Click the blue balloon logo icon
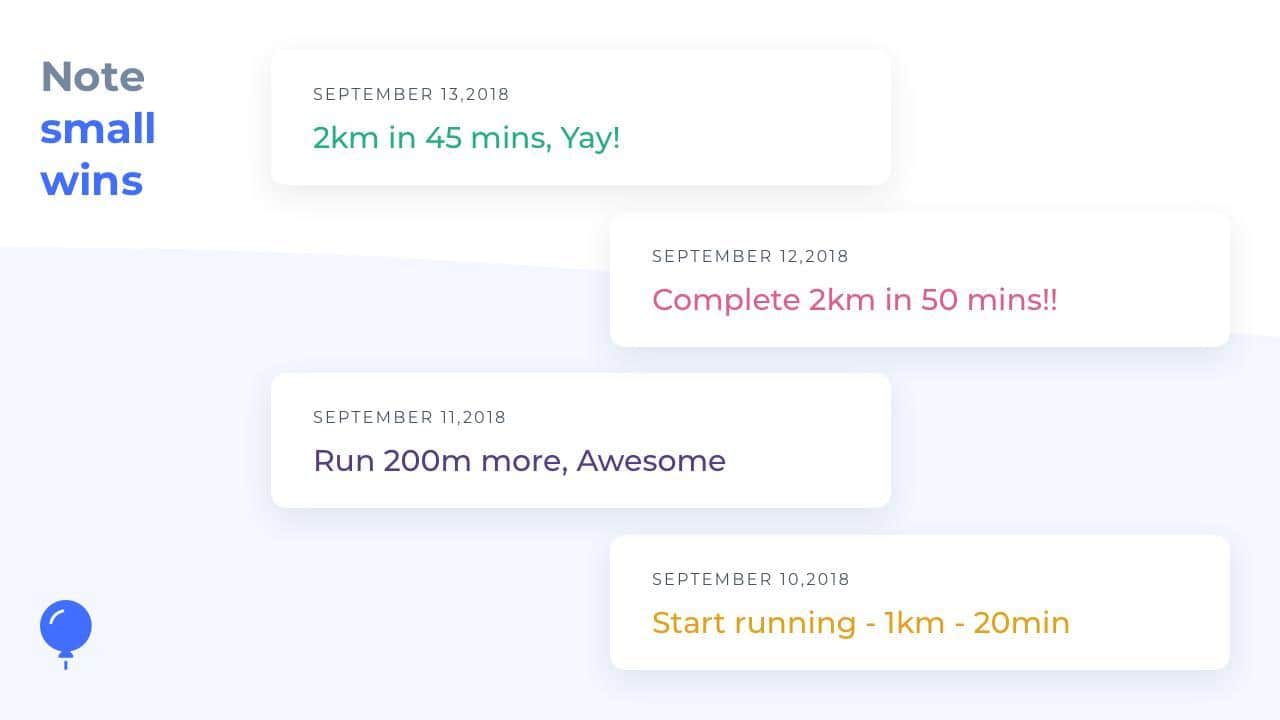Viewport: 1280px width, 720px height. pos(66,628)
